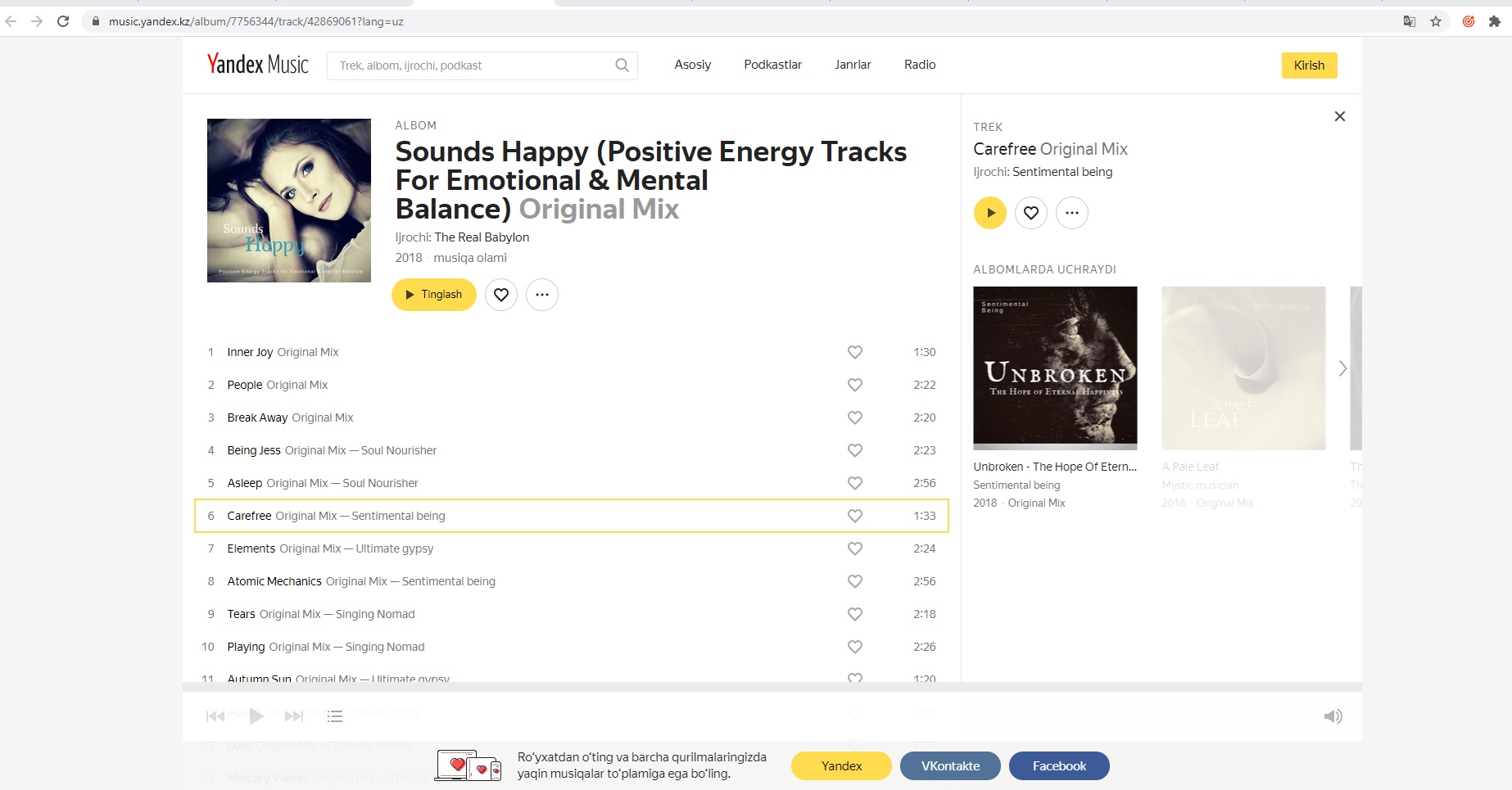
Task: Click the search magnifier icon
Action: pos(622,65)
